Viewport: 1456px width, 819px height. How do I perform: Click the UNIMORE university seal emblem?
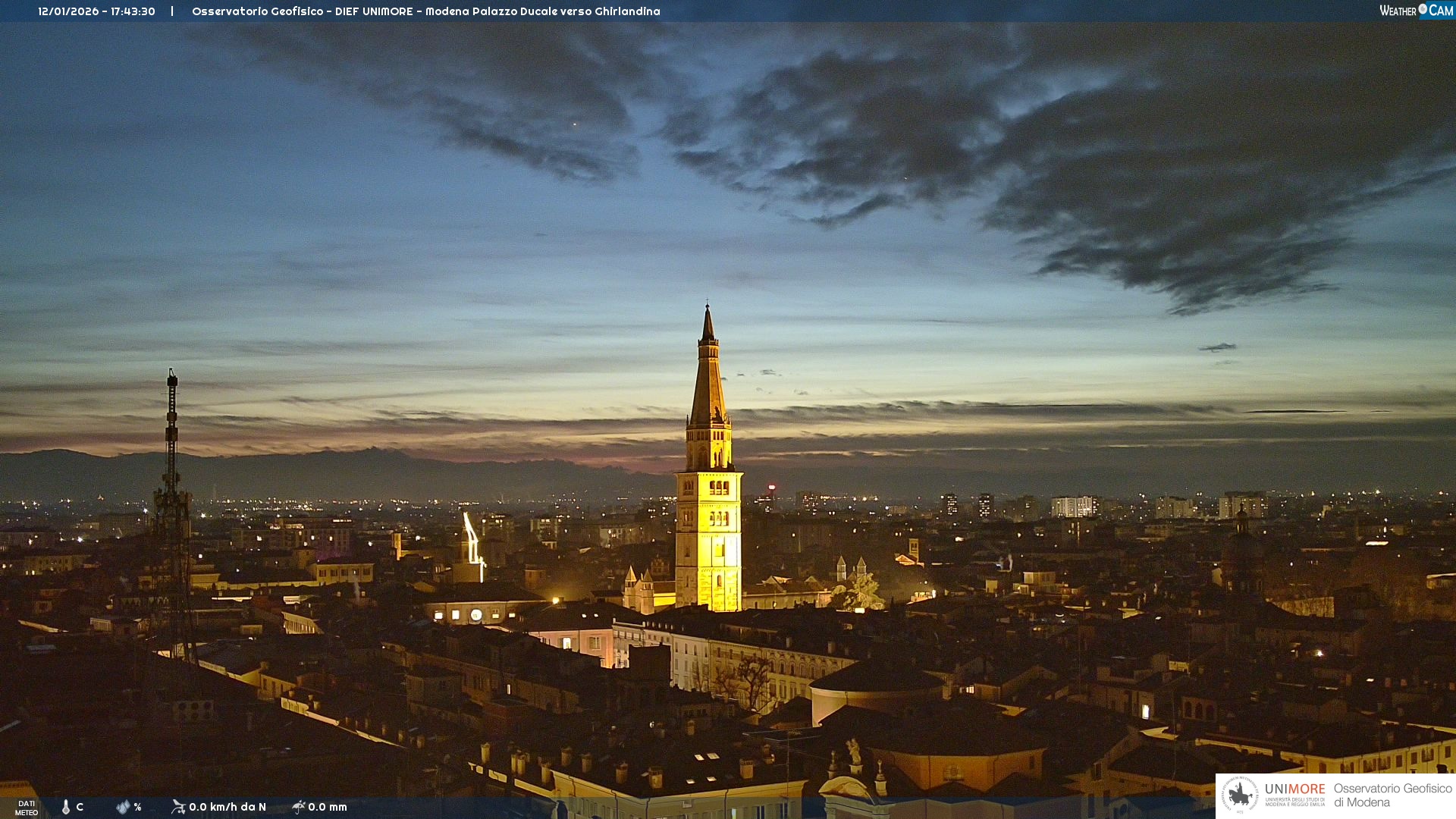(1240, 795)
